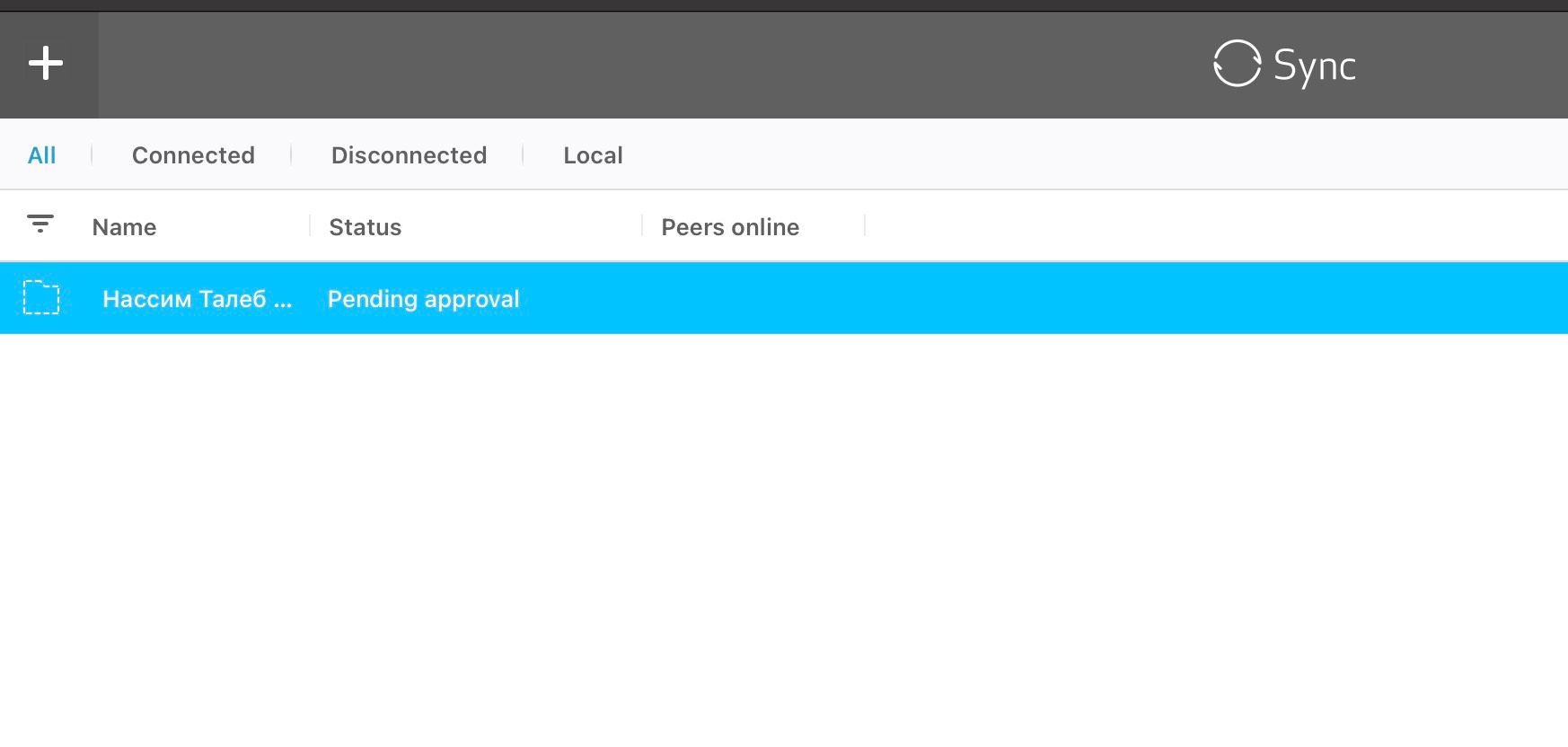Sort by the Name column header

(x=124, y=227)
